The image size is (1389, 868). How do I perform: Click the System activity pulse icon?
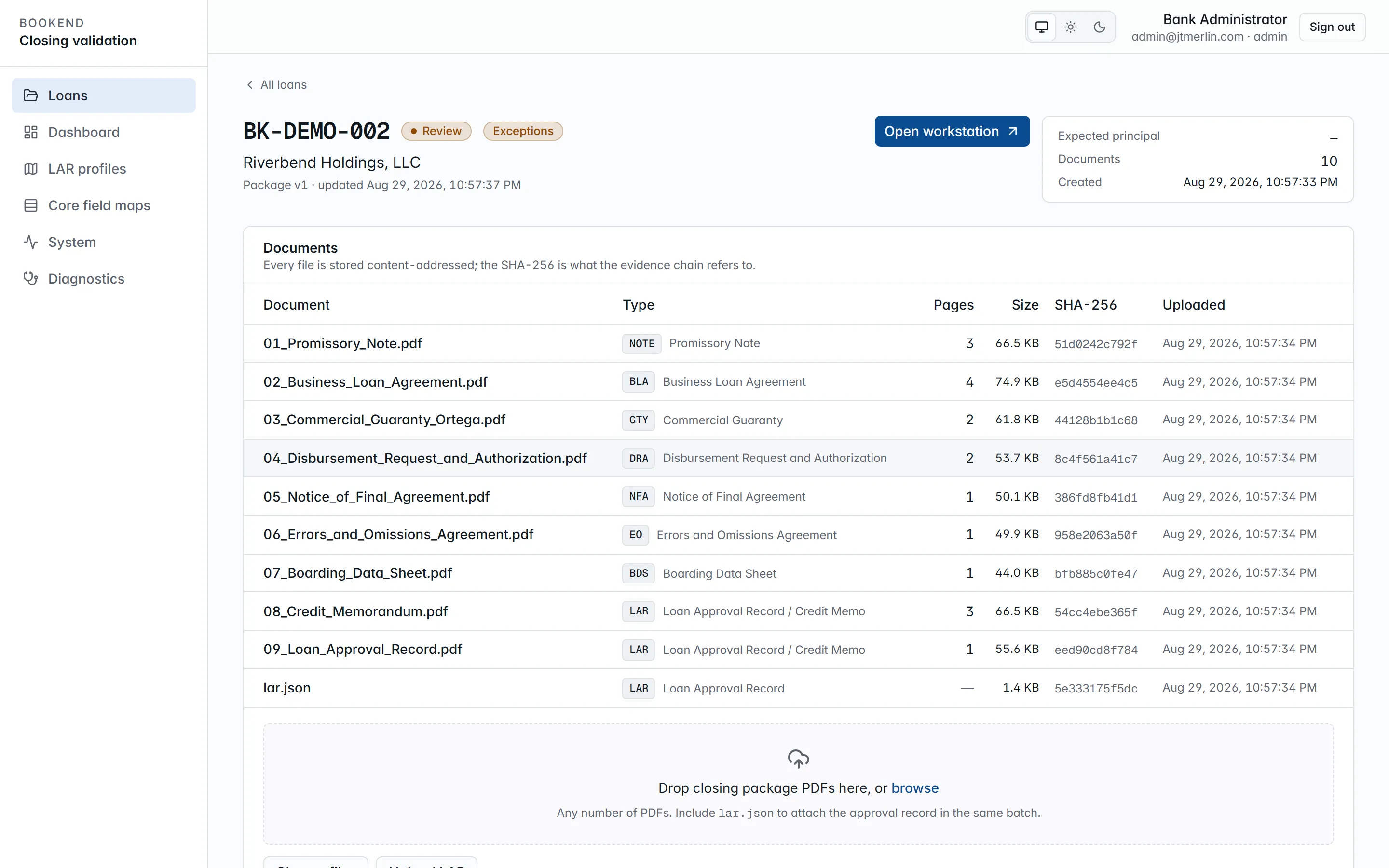pos(30,242)
